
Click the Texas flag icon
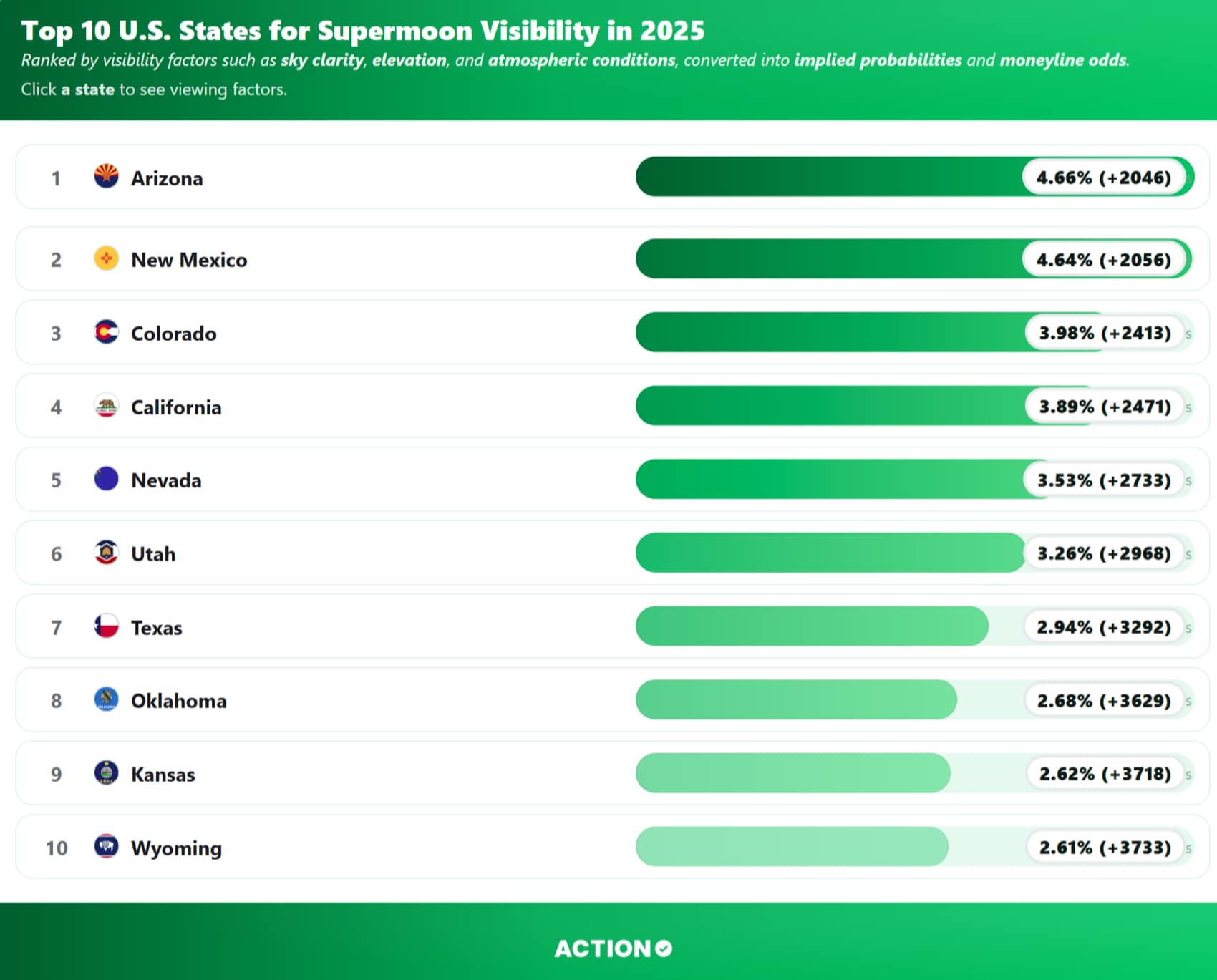coord(106,626)
